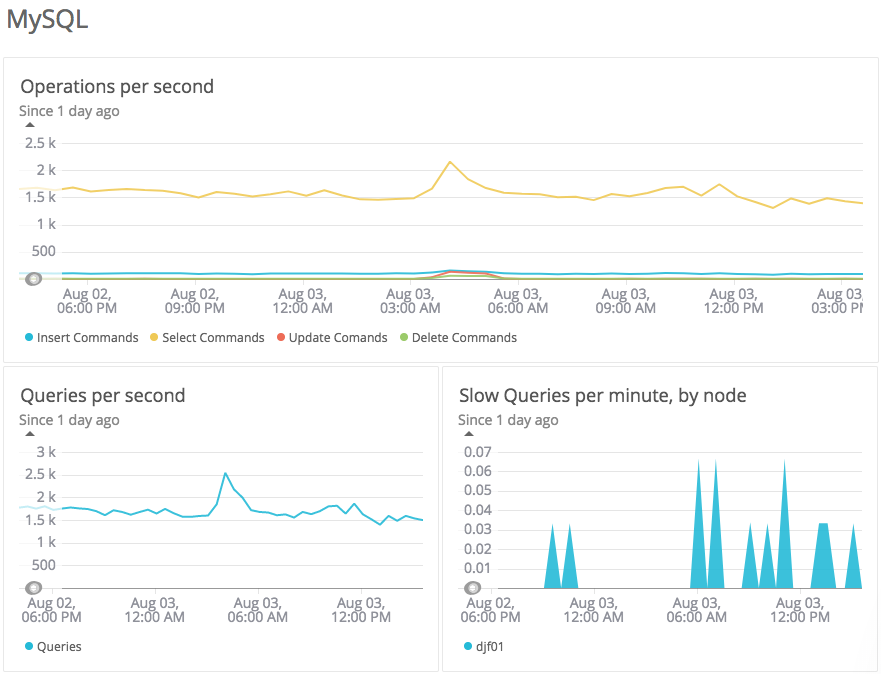Click the '0.06' y-axis label
This screenshot has height=674, width=881.
[478, 471]
